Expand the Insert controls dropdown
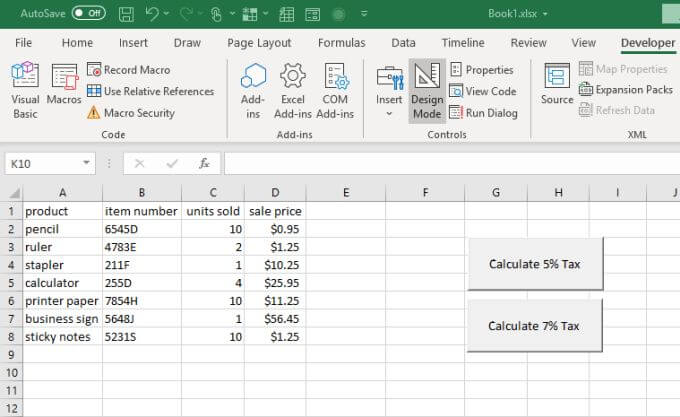Screen dimensions: 680x417 coord(389,113)
